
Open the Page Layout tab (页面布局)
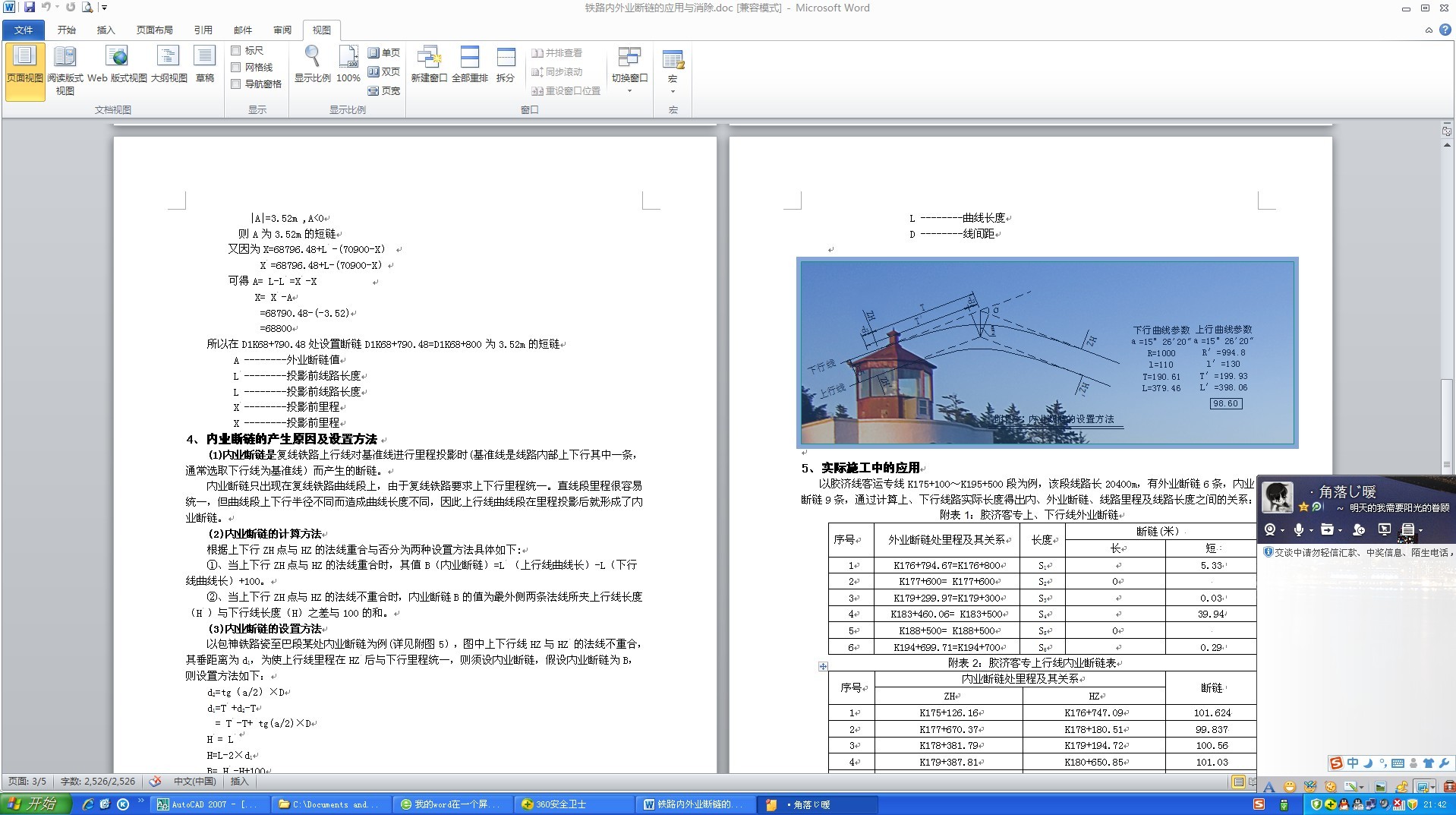pyautogui.click(x=155, y=30)
